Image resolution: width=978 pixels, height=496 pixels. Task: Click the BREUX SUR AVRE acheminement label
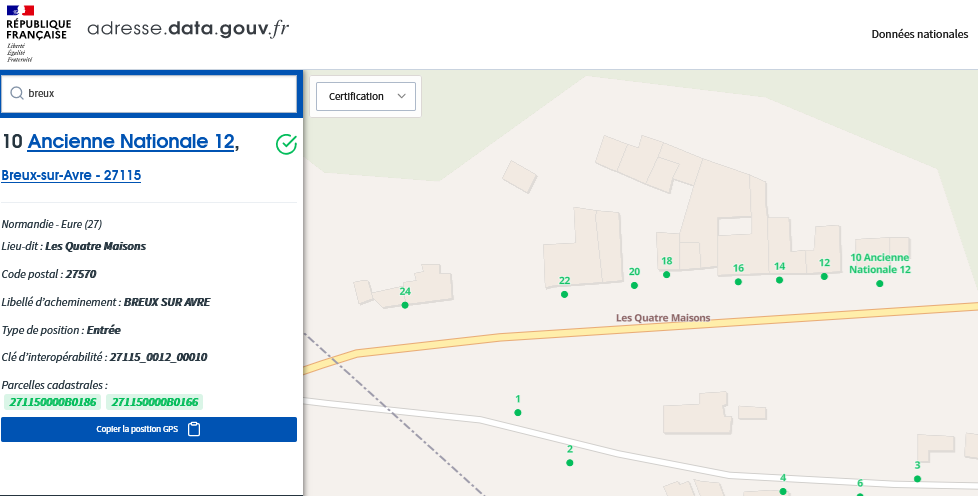[x=167, y=302]
